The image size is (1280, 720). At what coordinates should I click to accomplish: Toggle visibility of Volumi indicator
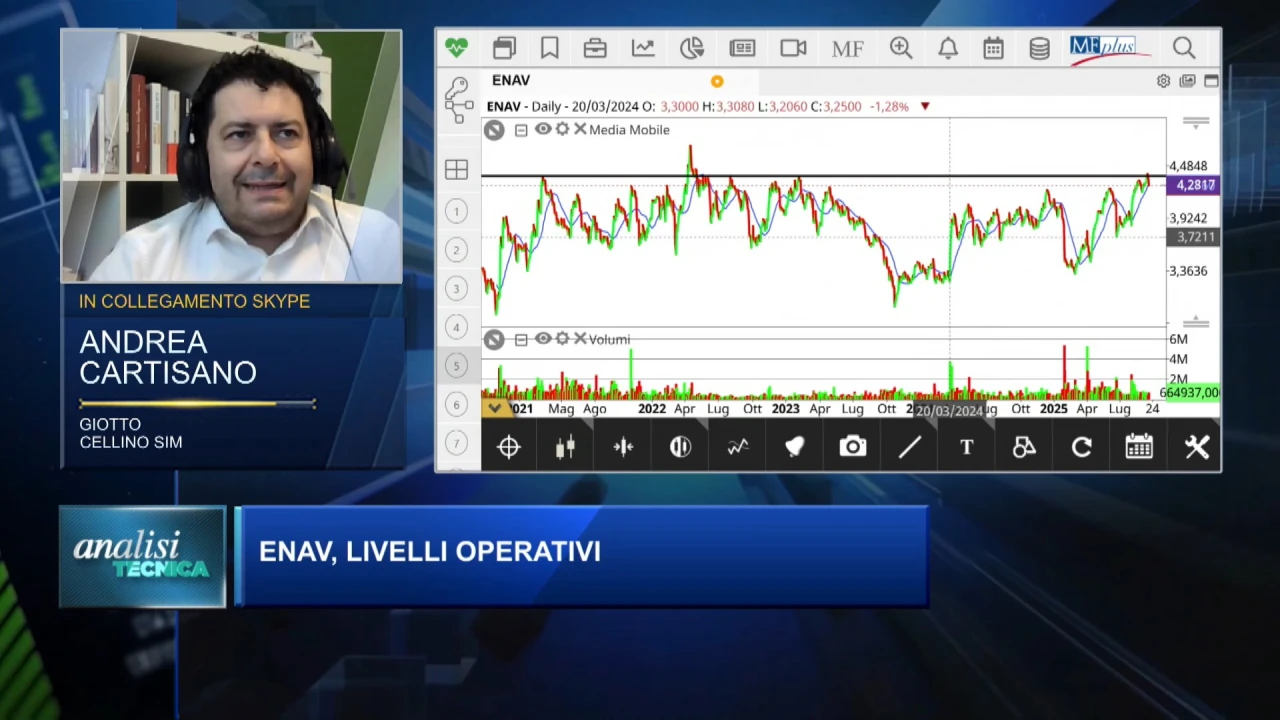click(542, 339)
